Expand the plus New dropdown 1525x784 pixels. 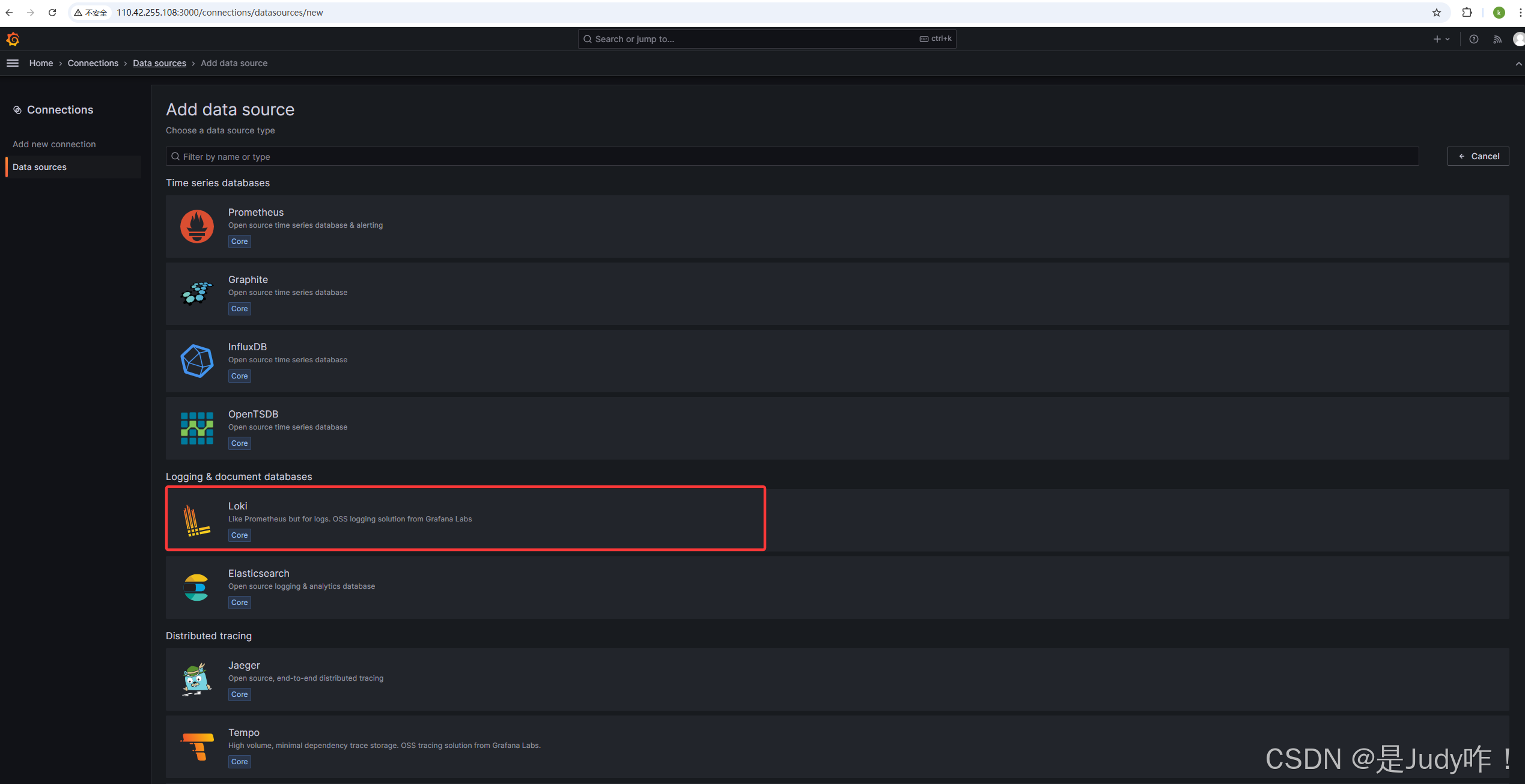(x=1441, y=39)
